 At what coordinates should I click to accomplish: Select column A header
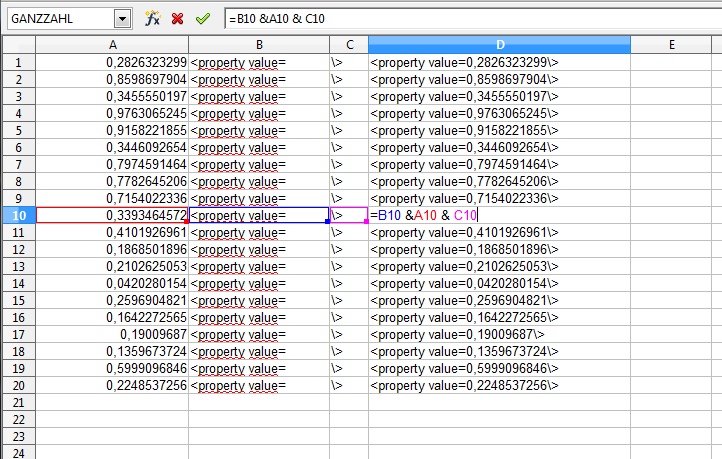[x=112, y=44]
